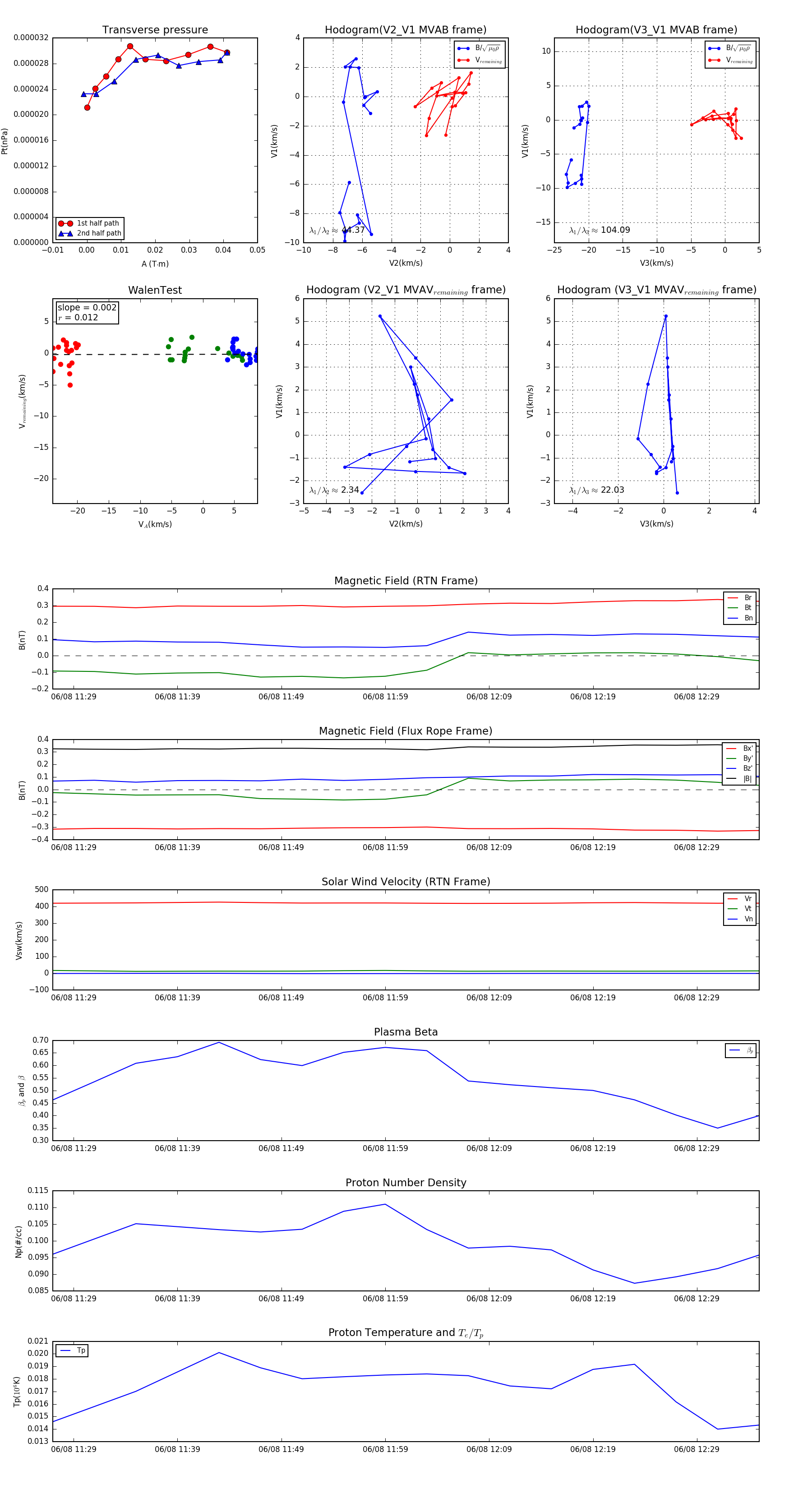
Task: Click the "V_A(km/s)" x-axis label
Action: coord(155,524)
